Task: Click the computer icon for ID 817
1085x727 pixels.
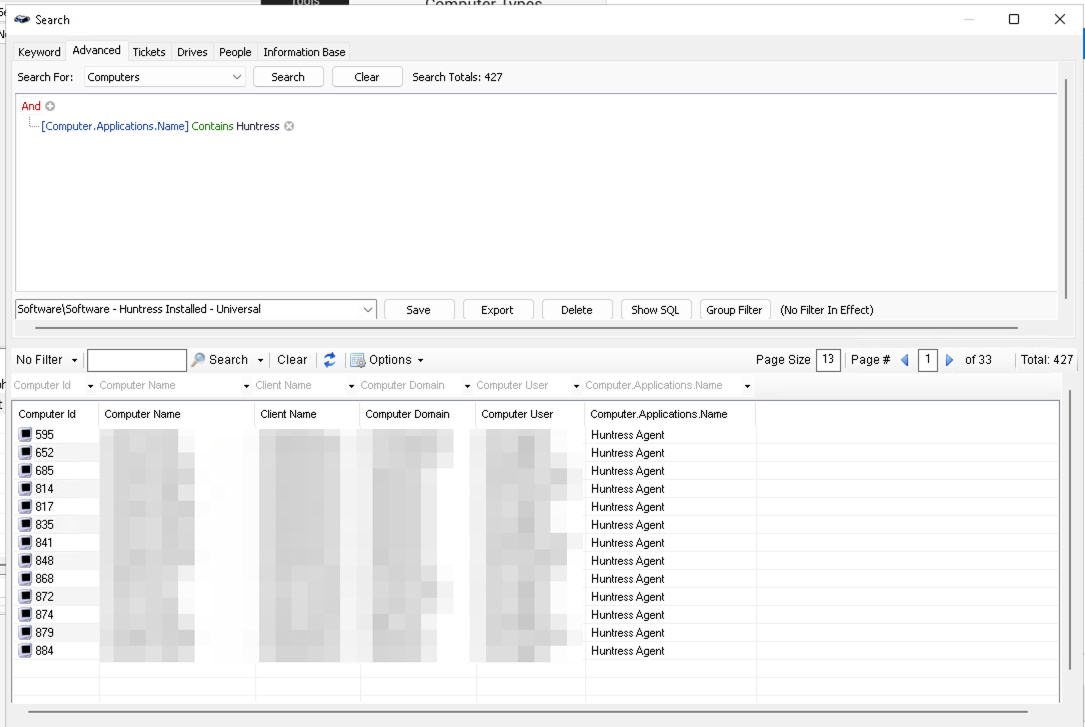Action: pyautogui.click(x=26, y=506)
